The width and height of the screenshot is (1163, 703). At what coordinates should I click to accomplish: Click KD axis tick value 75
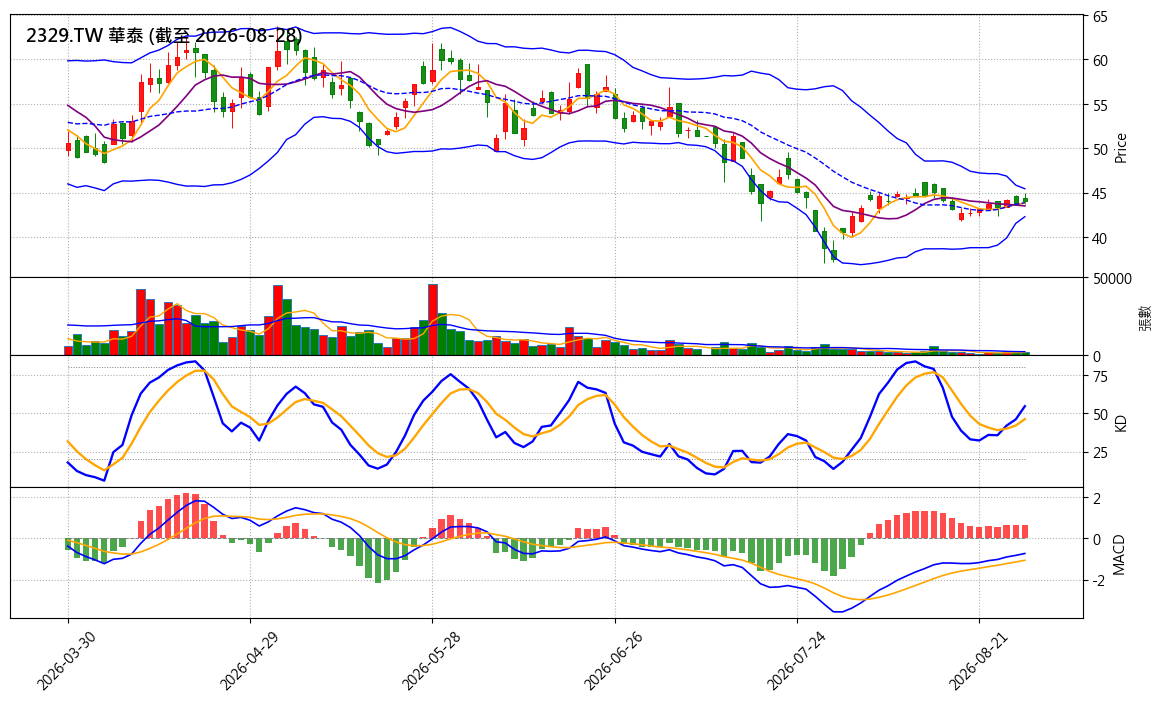click(x=1100, y=377)
